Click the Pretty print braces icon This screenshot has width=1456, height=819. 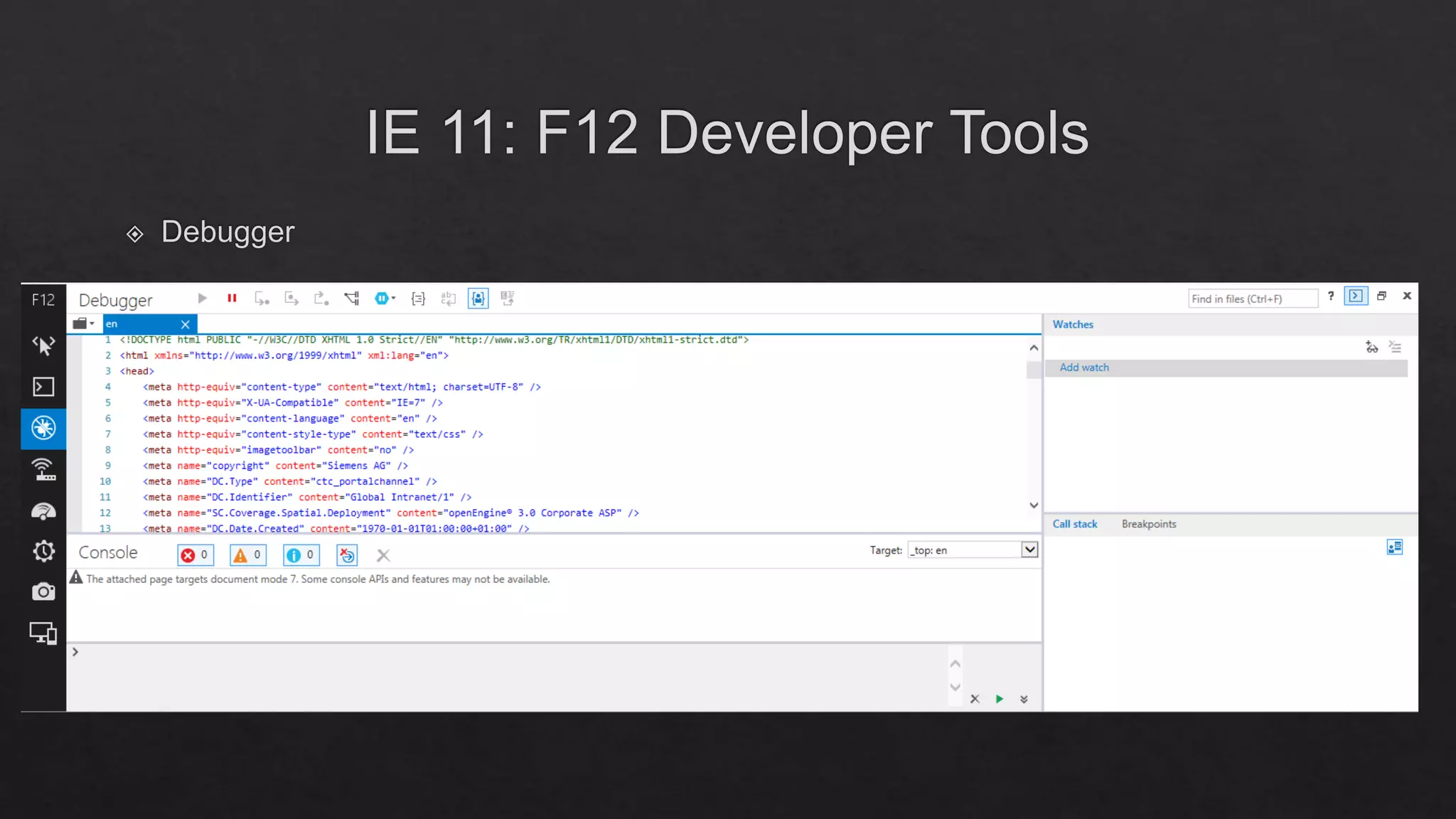click(x=418, y=299)
